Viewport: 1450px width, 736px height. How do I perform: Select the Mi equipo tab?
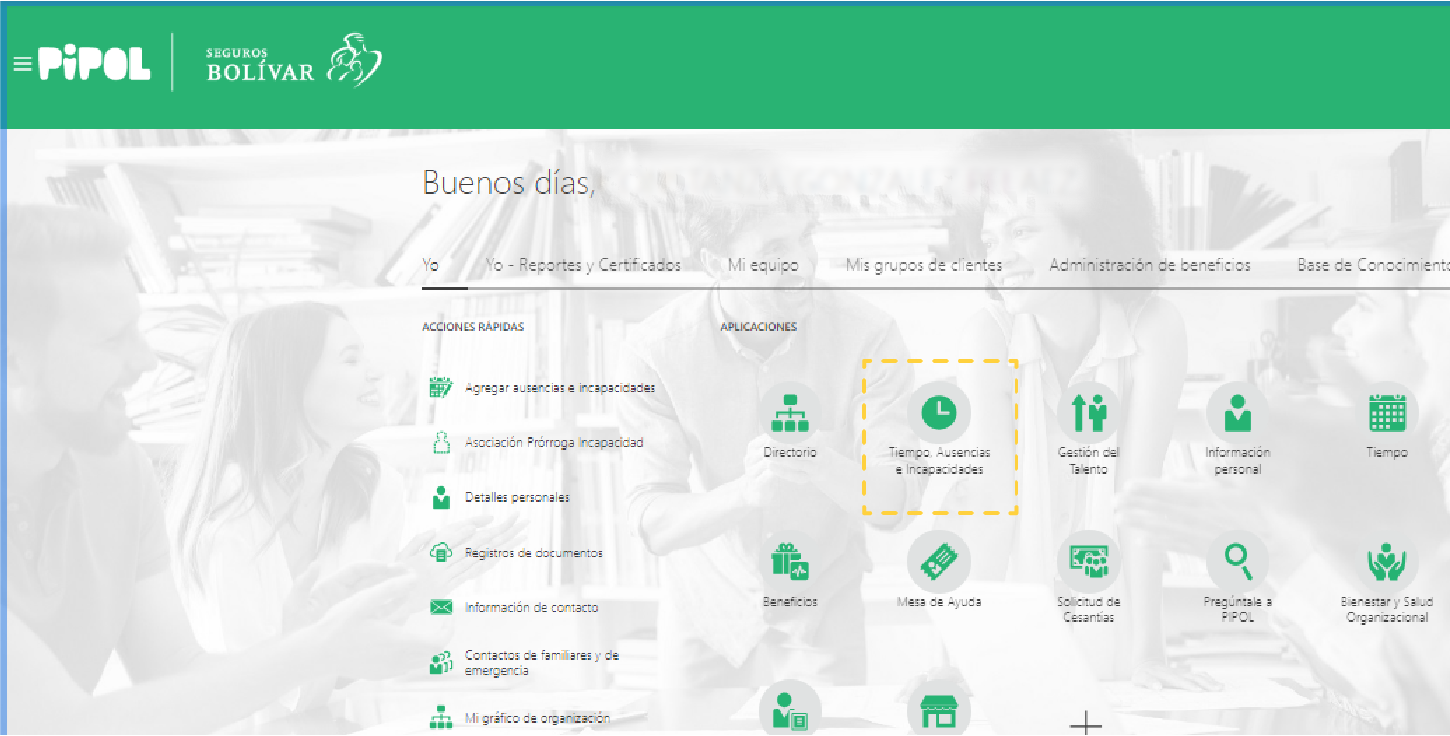(x=763, y=265)
